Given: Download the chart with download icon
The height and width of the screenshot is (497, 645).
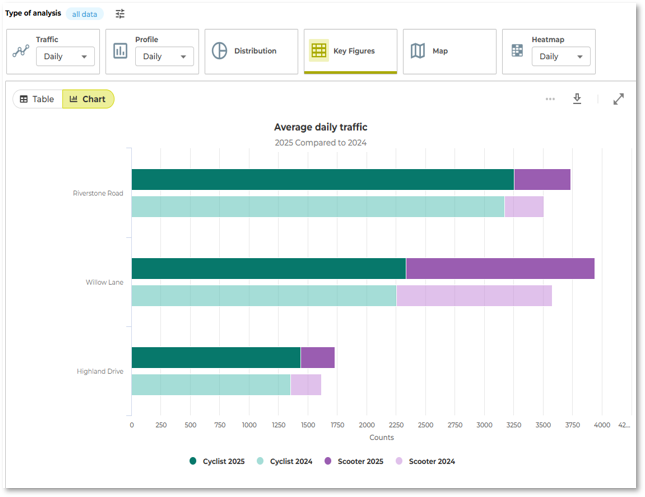Looking at the screenshot, I should pos(577,99).
